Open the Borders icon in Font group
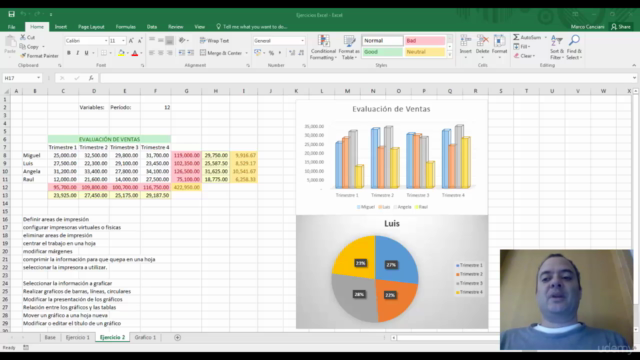 coord(104,53)
